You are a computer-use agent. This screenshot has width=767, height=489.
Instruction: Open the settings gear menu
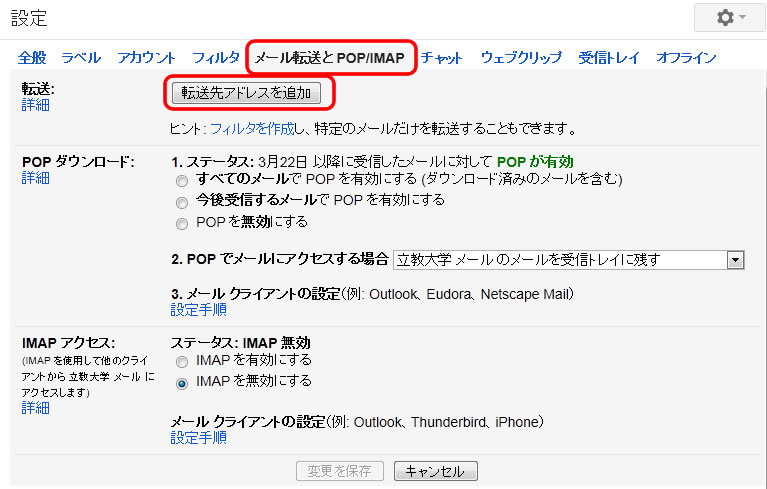pos(729,18)
